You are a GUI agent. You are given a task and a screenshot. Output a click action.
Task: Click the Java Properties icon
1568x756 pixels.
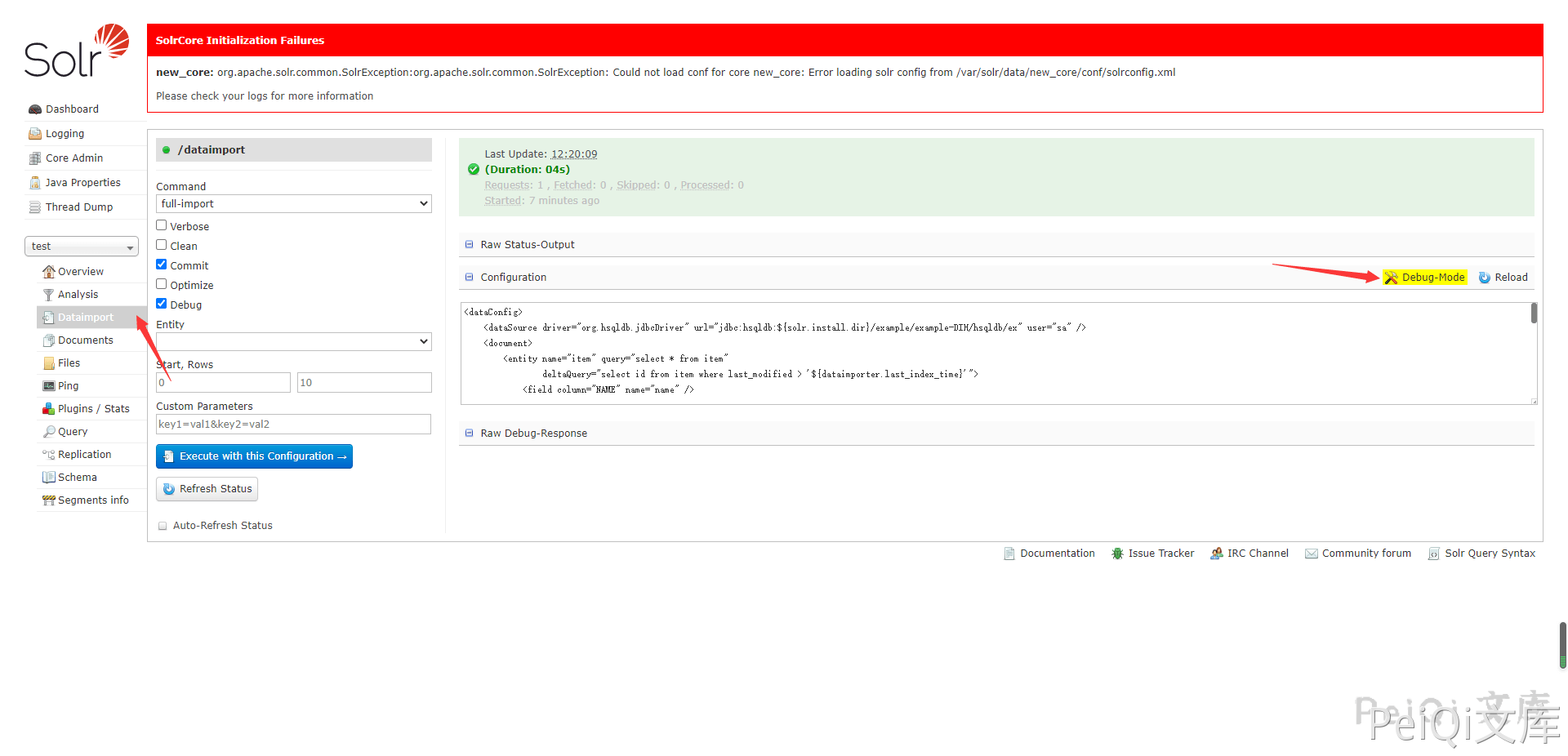[34, 183]
